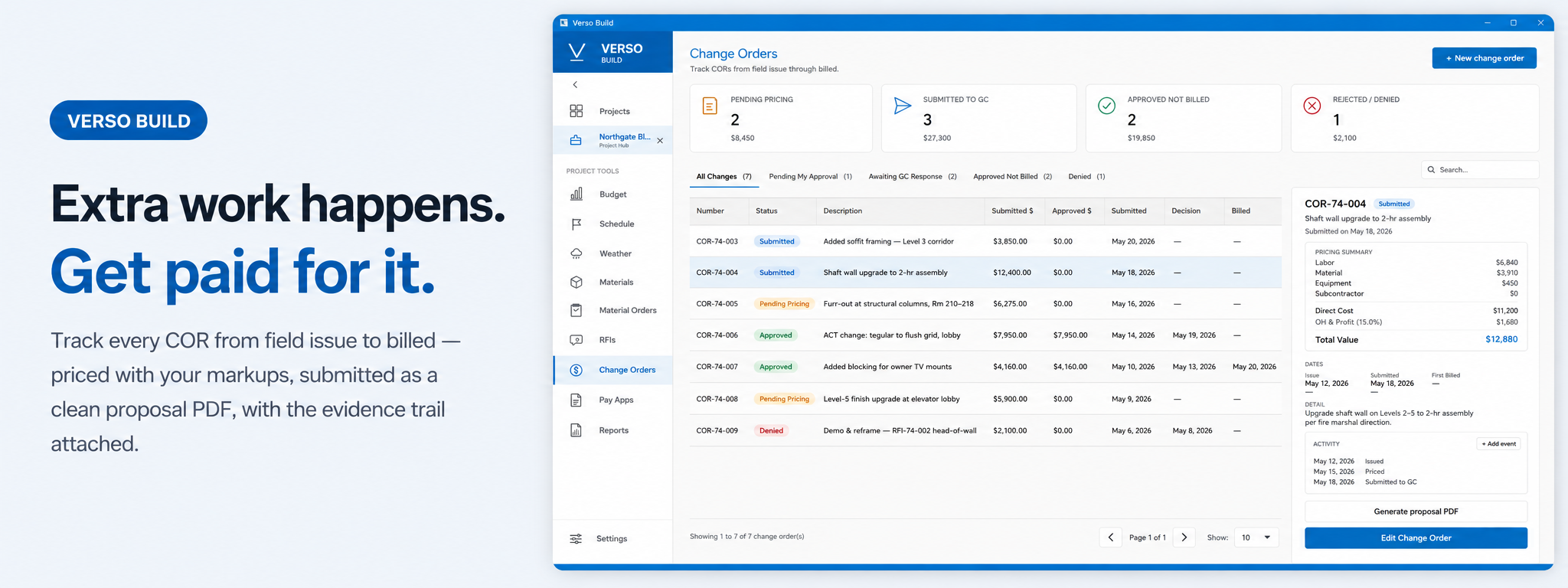Click Submitted badge in detail panel
Viewport: 1568px width, 588px height.
point(1393,204)
